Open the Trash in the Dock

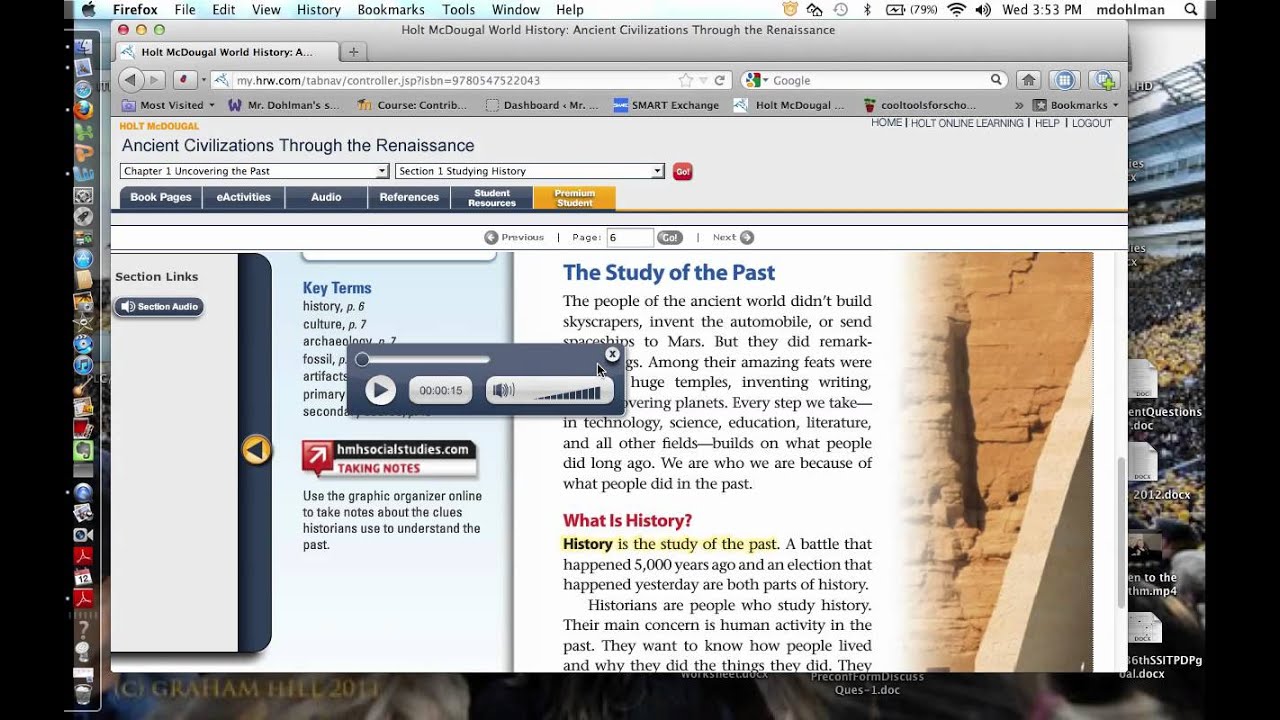coord(83,692)
